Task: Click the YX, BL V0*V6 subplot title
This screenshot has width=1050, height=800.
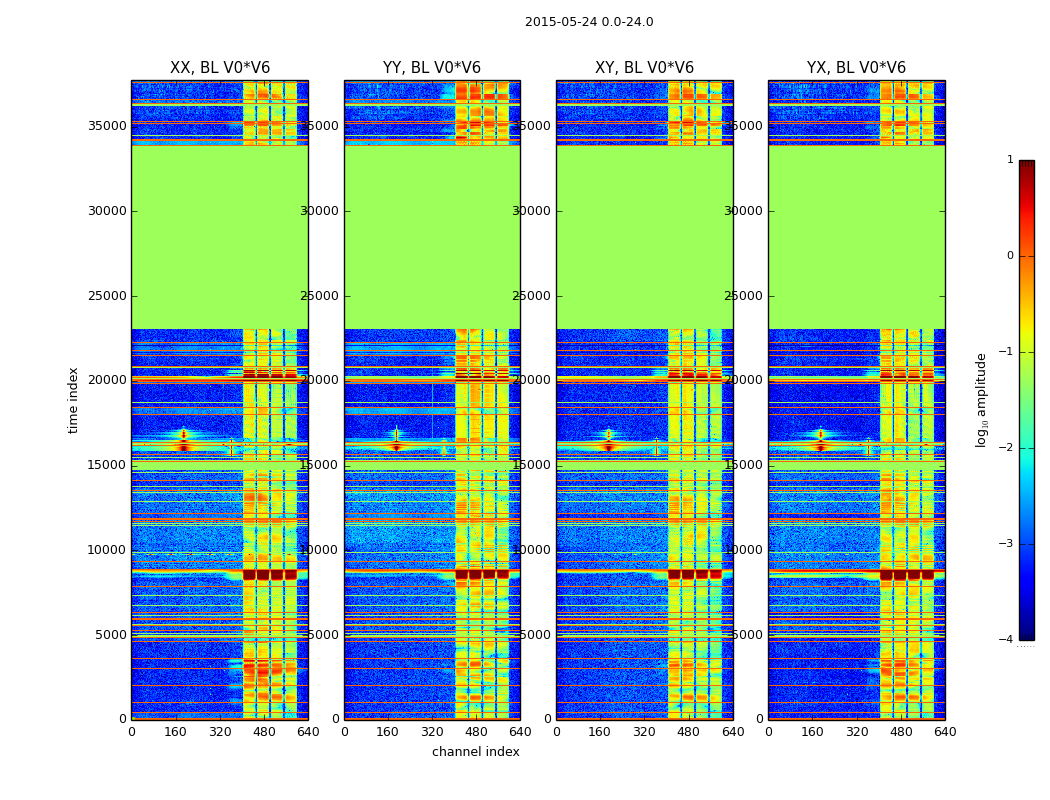Action: [x=856, y=68]
